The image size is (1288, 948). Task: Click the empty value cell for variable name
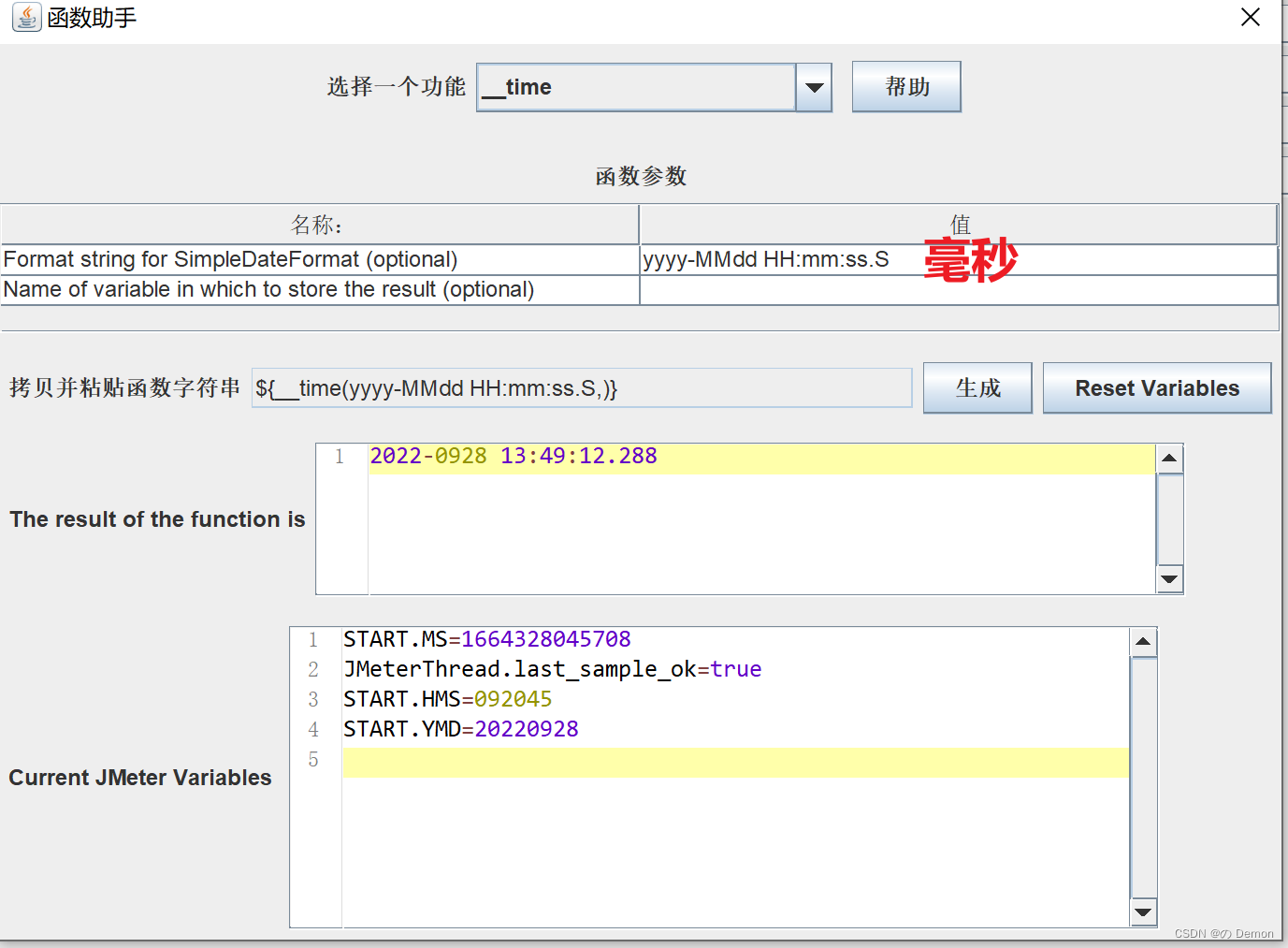click(959, 289)
